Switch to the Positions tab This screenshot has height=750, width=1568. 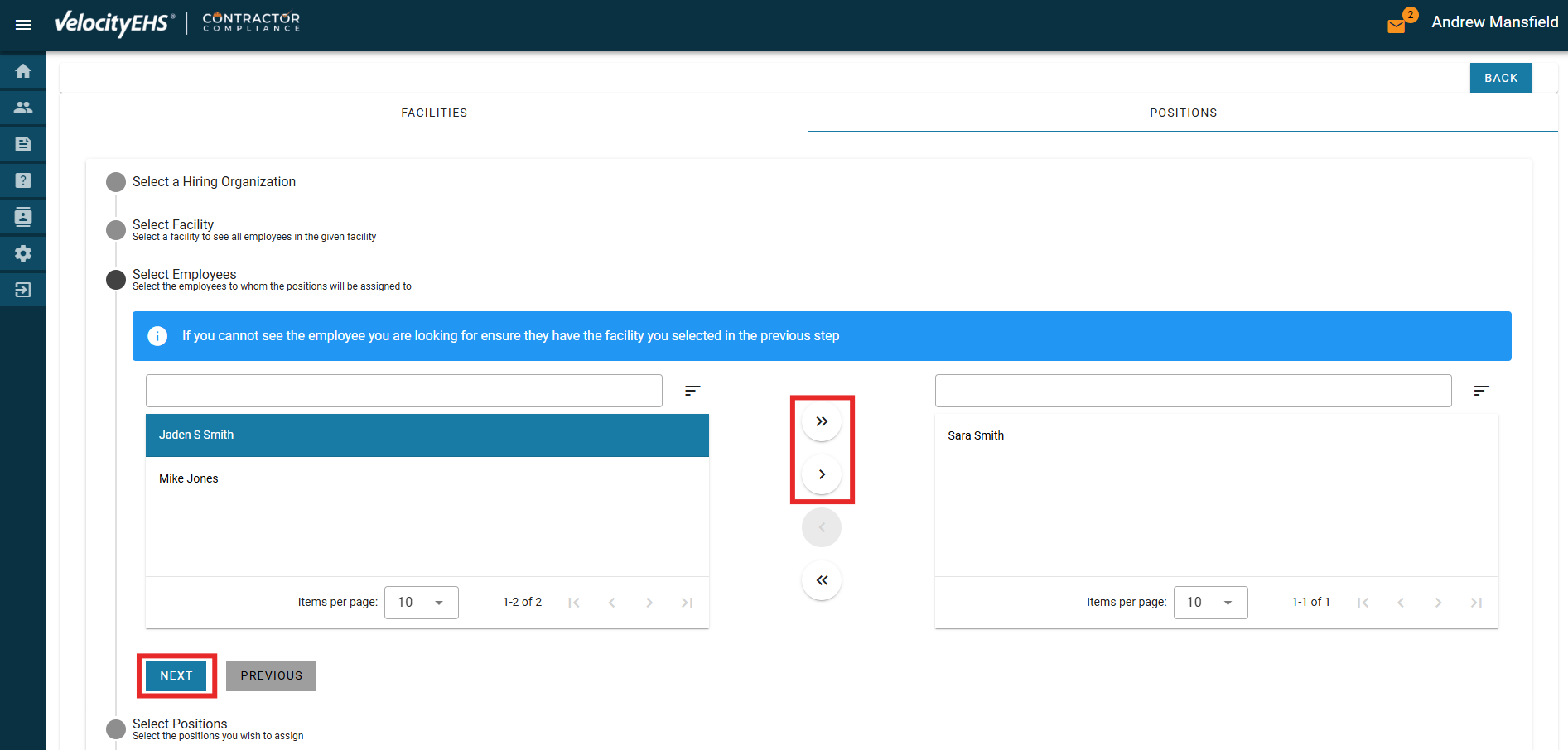(x=1183, y=113)
